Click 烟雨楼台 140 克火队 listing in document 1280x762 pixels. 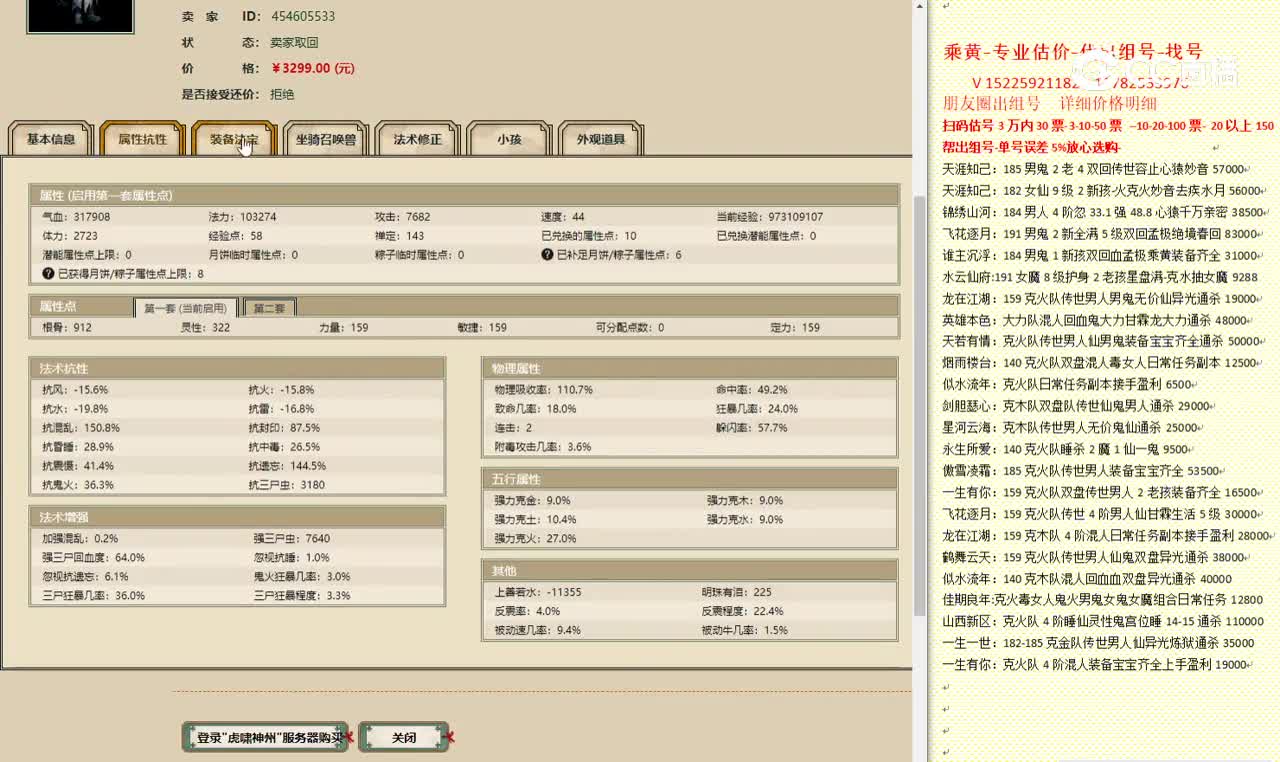click(x=1100, y=363)
